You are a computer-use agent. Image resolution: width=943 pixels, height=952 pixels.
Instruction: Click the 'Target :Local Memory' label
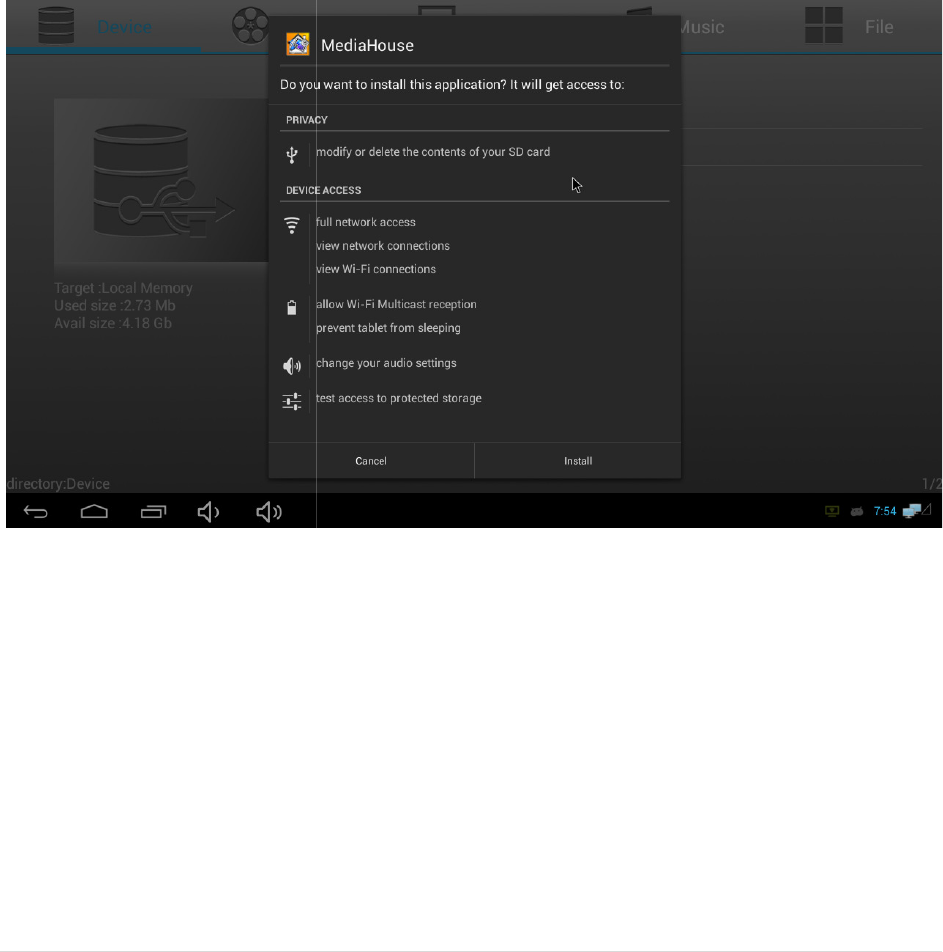coord(123,288)
